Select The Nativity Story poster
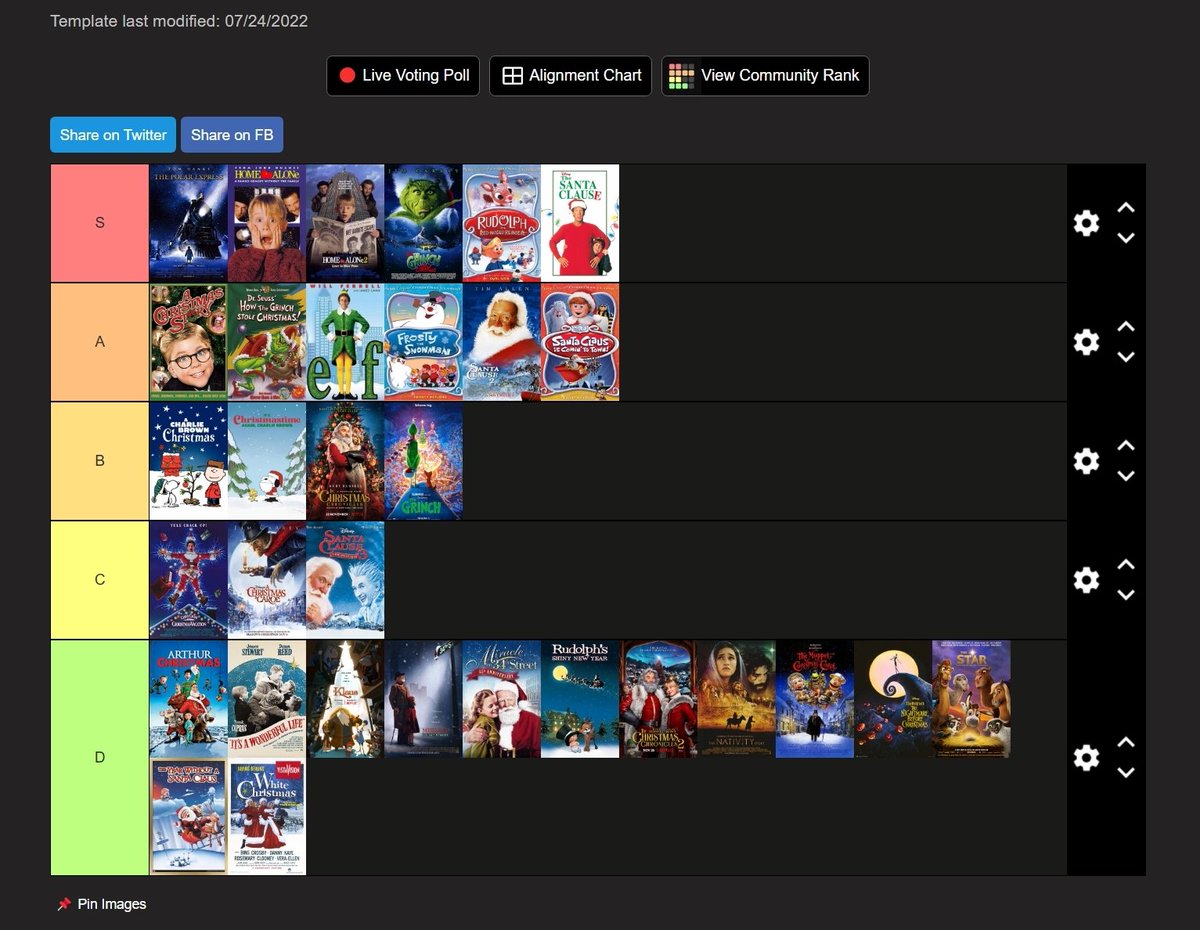This screenshot has height=930, width=1200. coord(736,699)
